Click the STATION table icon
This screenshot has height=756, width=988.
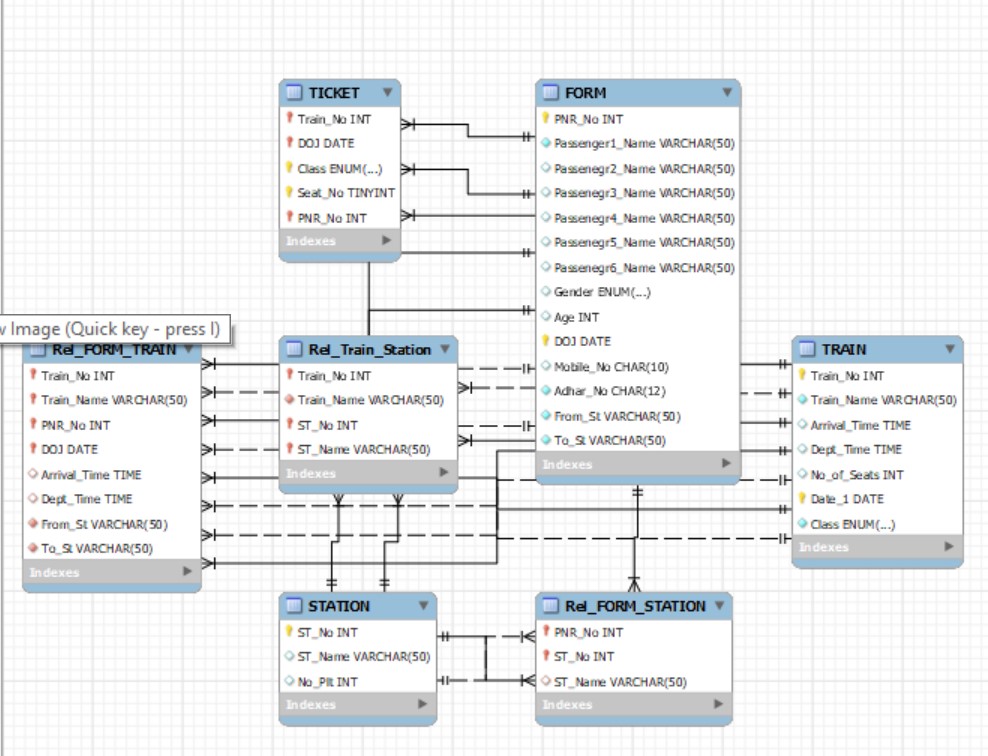pos(294,606)
